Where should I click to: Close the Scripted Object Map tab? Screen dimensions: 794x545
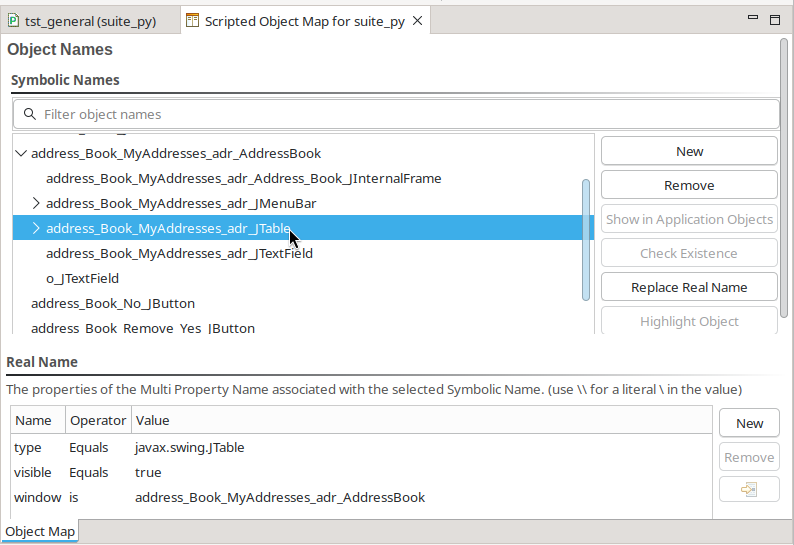[418, 21]
